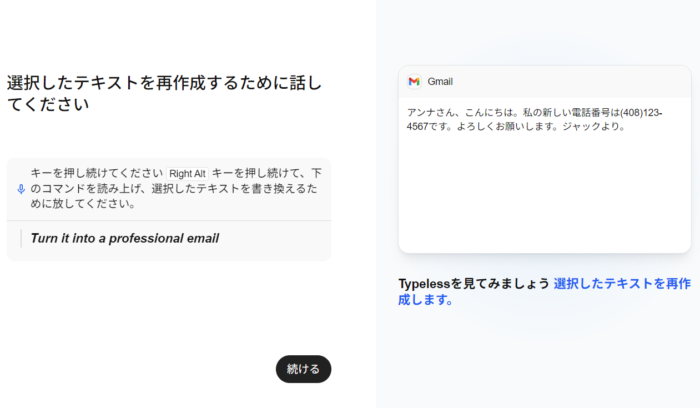
Task: Click the Gmail label in card header
Action: coord(440,82)
